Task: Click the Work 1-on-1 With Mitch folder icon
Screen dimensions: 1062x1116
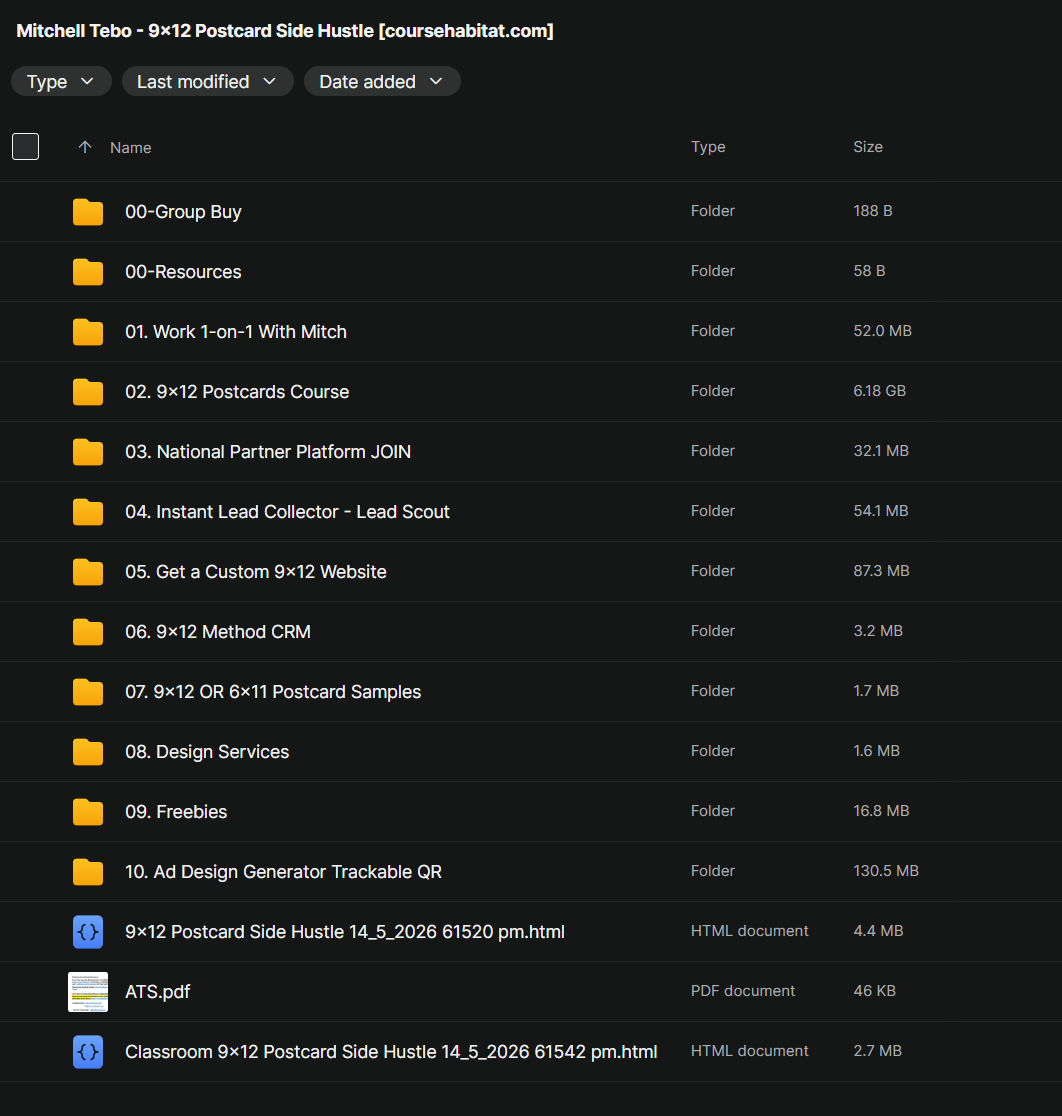Action: (x=88, y=332)
